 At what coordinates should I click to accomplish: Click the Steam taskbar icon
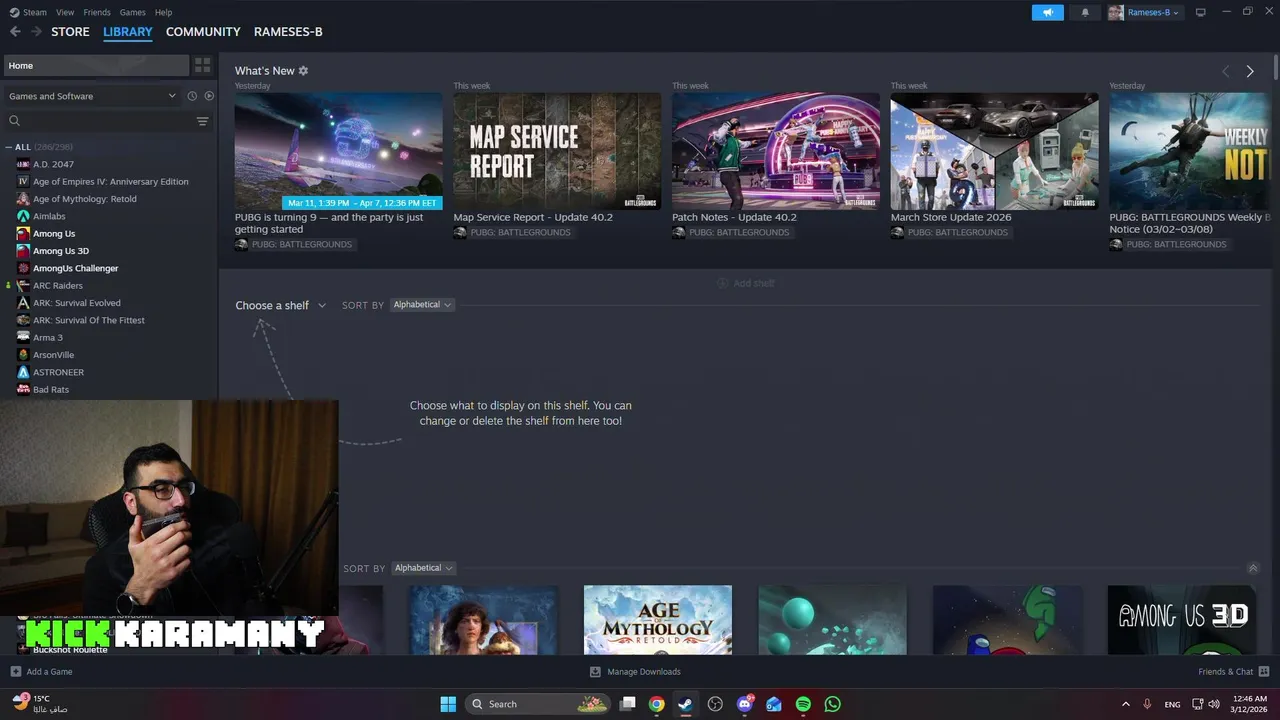(x=685, y=704)
